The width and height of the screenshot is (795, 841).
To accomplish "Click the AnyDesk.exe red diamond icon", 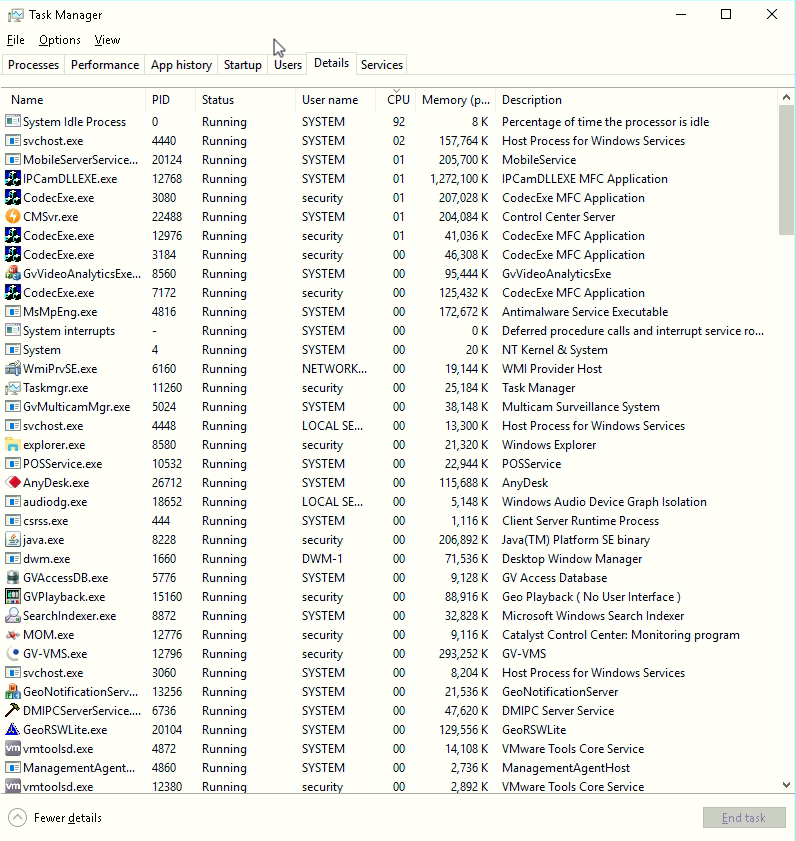I will tap(13, 483).
